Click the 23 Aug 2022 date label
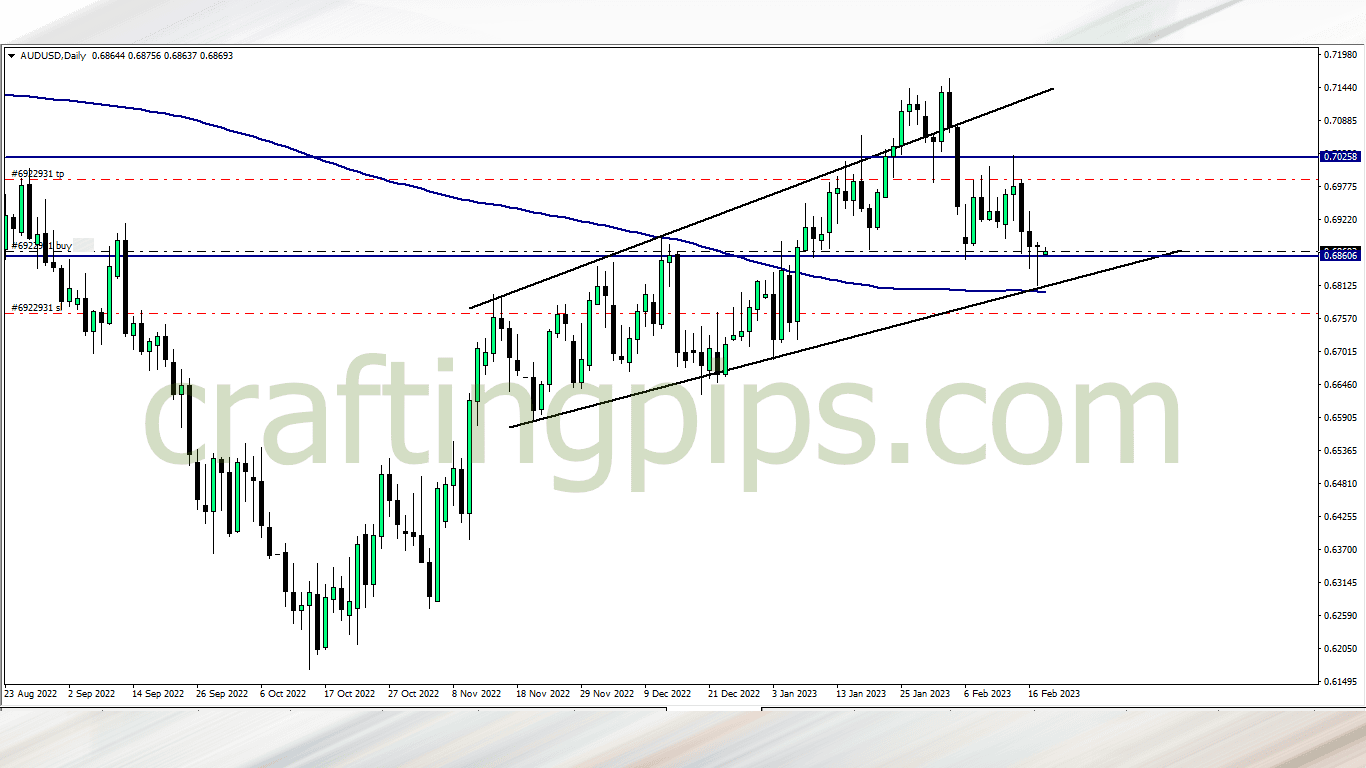 pos(32,693)
